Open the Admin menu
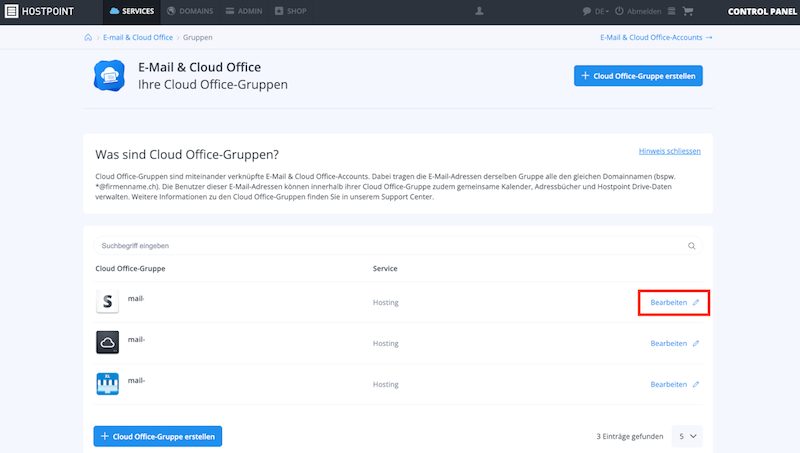Screen dimensions: 800x453 point(244,11)
